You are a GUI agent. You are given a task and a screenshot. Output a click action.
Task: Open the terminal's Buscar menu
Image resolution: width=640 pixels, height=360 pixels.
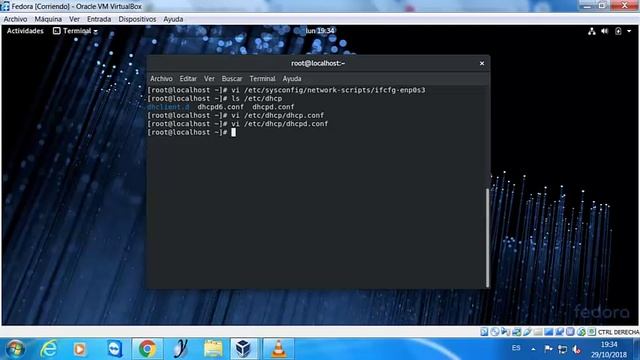(232, 79)
